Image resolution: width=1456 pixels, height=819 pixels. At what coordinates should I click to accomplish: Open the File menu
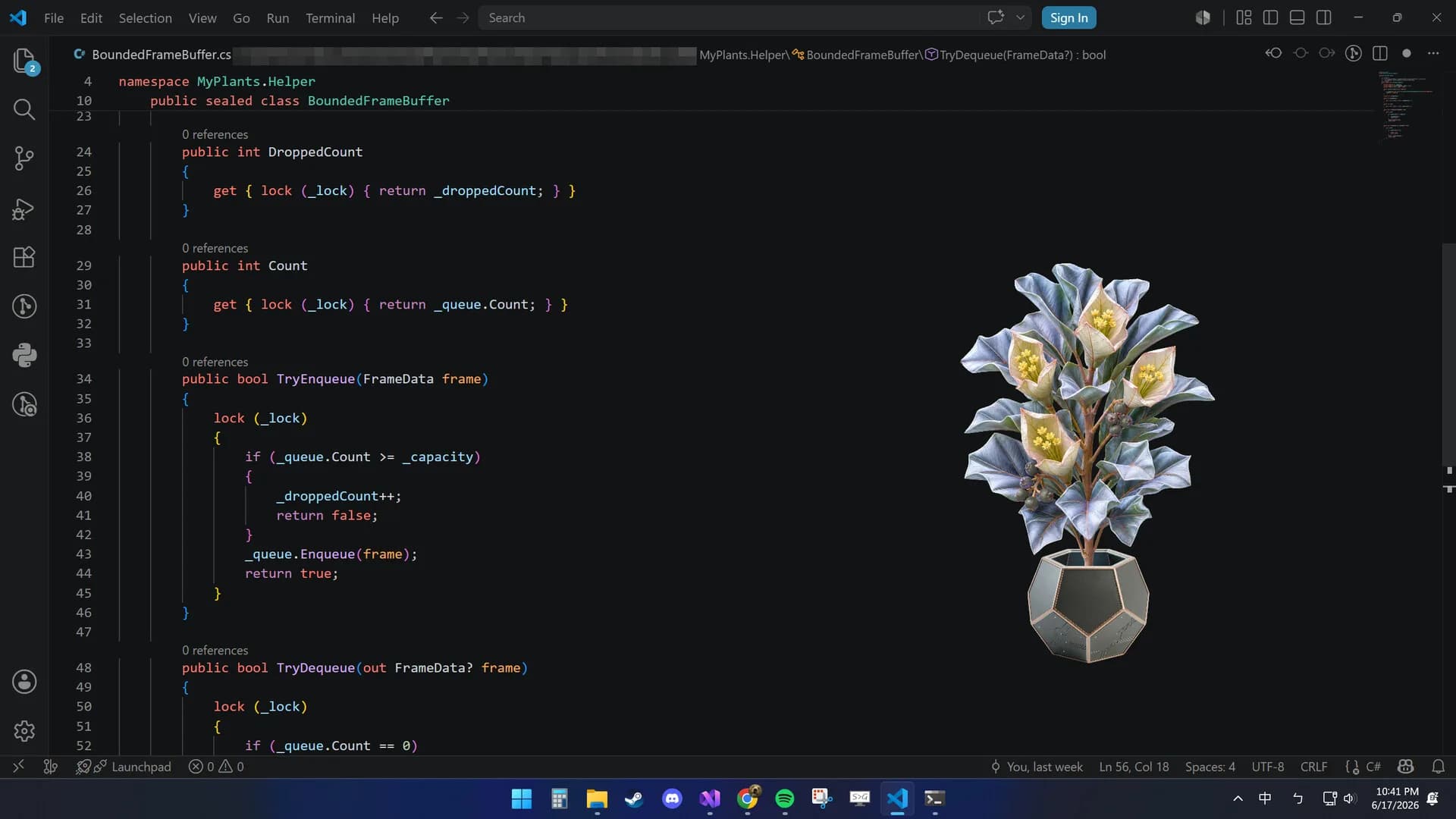[54, 17]
